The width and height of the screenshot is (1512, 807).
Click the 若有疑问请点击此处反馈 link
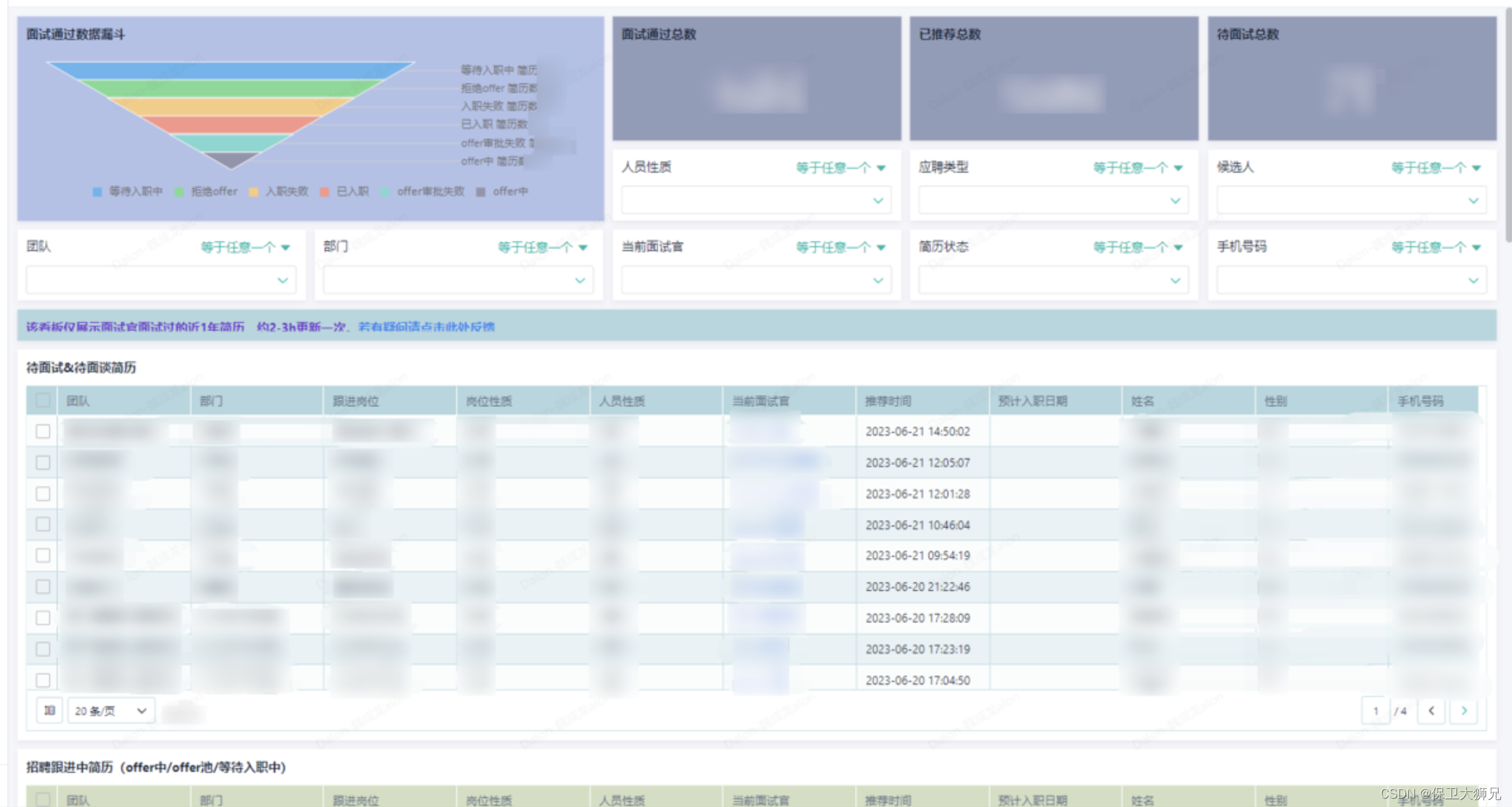426,326
